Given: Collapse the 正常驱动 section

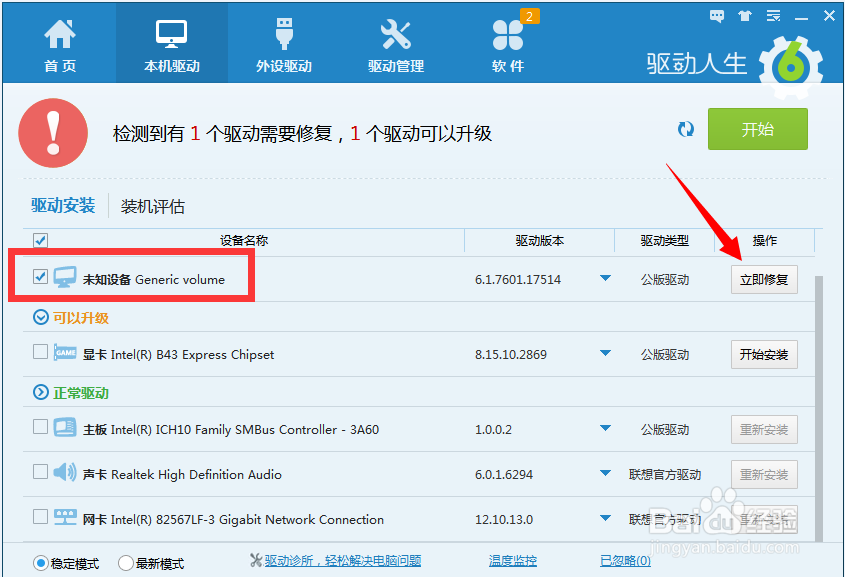Looking at the screenshot, I should [41, 392].
